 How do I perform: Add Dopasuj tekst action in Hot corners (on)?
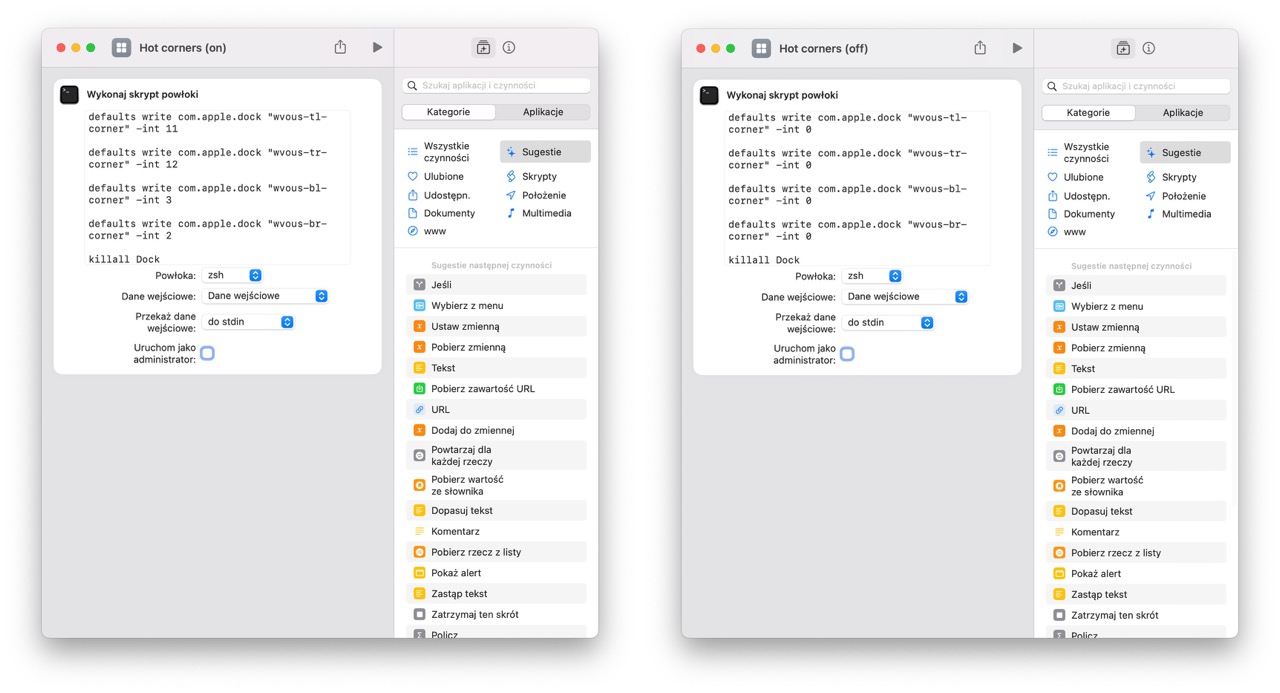(496, 510)
